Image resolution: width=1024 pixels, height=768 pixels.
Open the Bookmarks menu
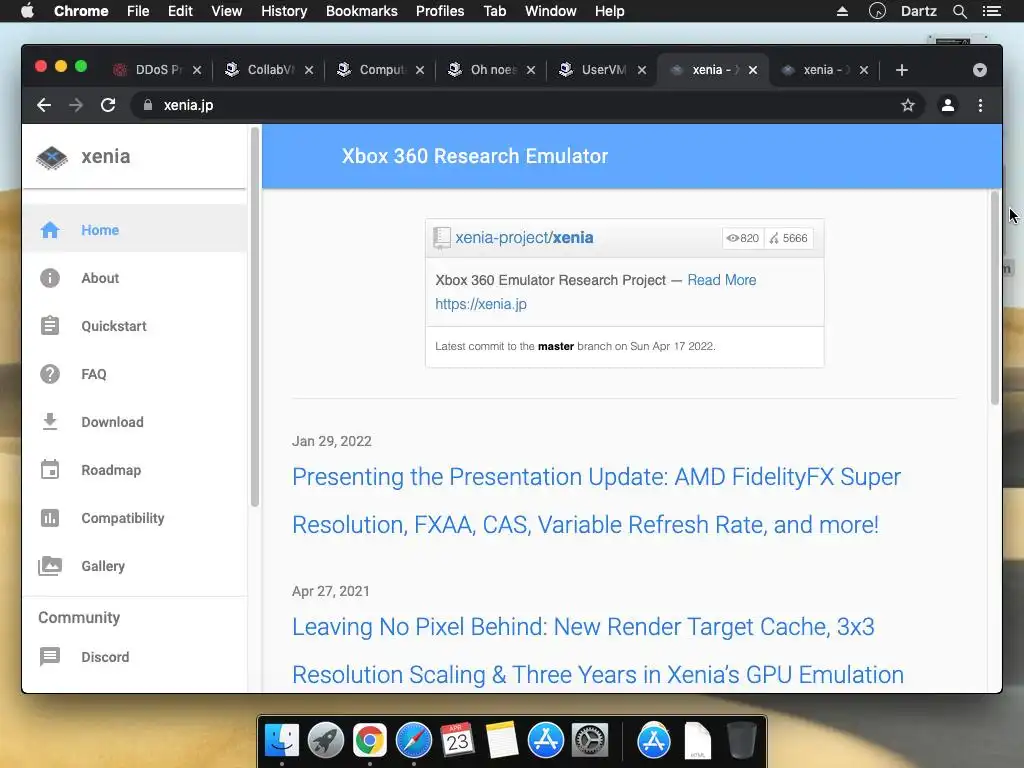[x=361, y=11]
